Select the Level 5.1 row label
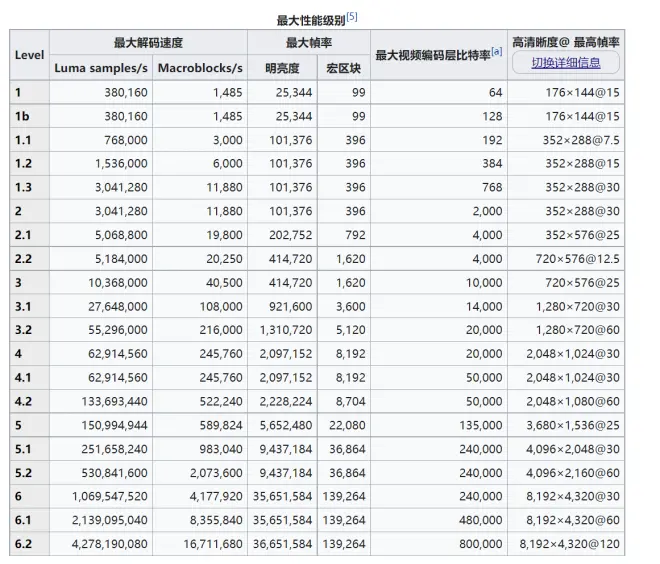This screenshot has width=660, height=564. pyautogui.click(x=29, y=449)
